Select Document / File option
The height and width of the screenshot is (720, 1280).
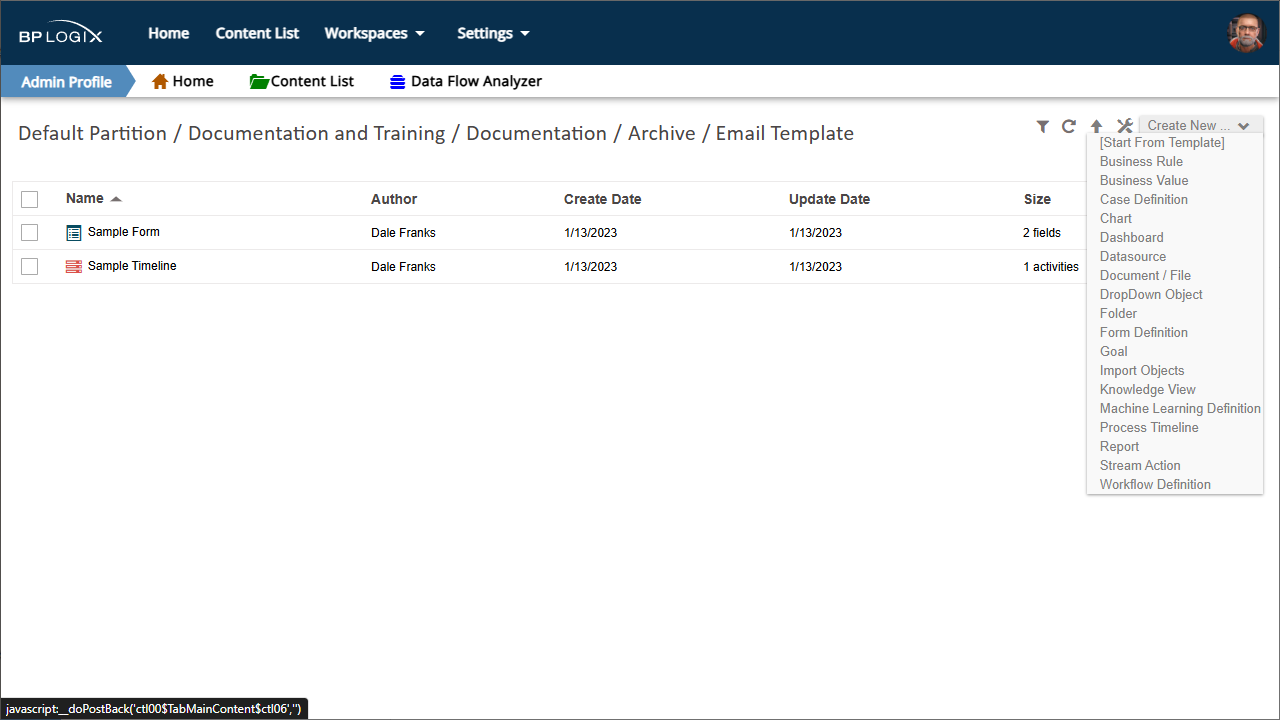click(1145, 276)
